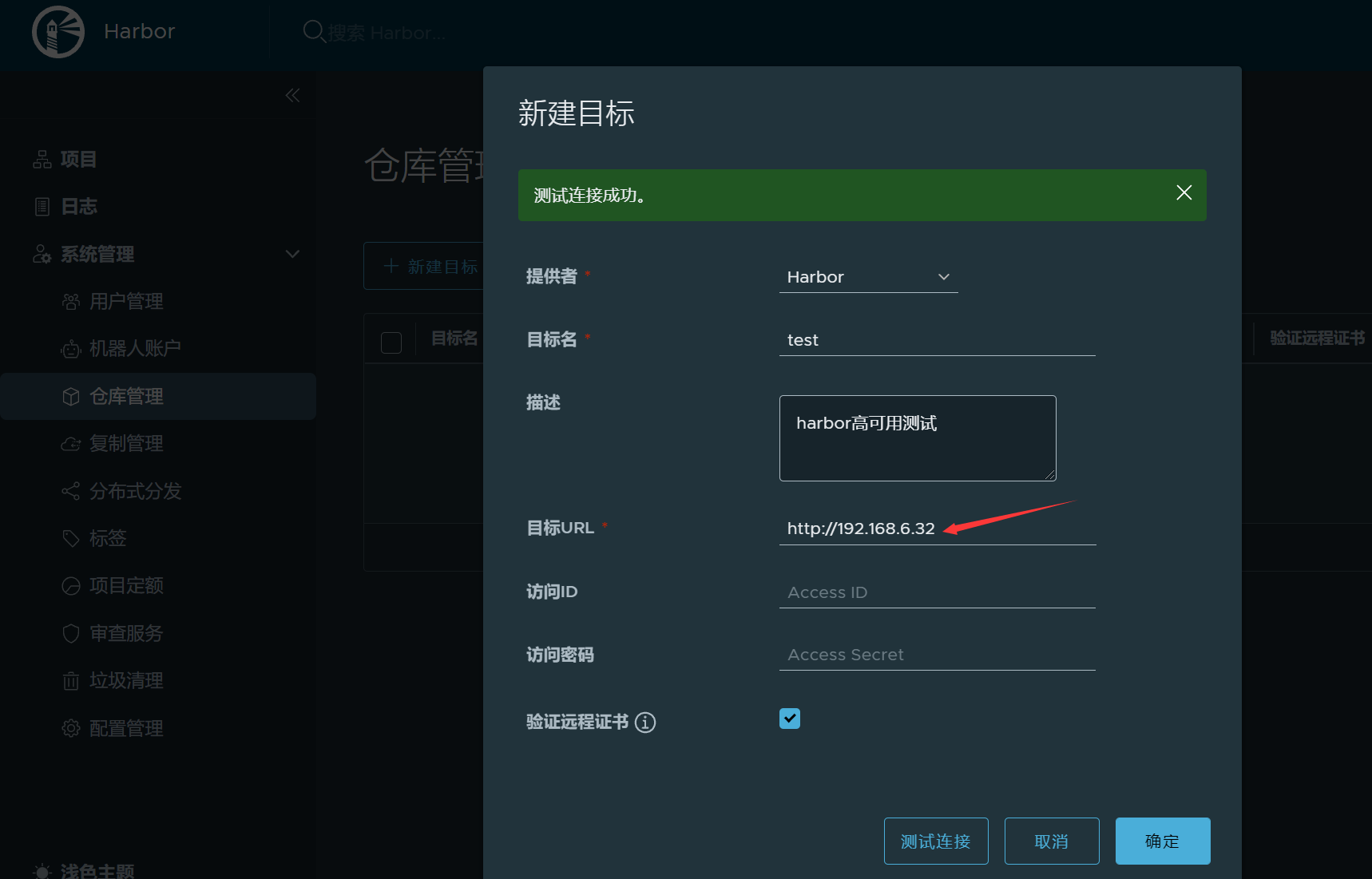Click the 日志 logs icon
1372x879 pixels.
(x=42, y=207)
